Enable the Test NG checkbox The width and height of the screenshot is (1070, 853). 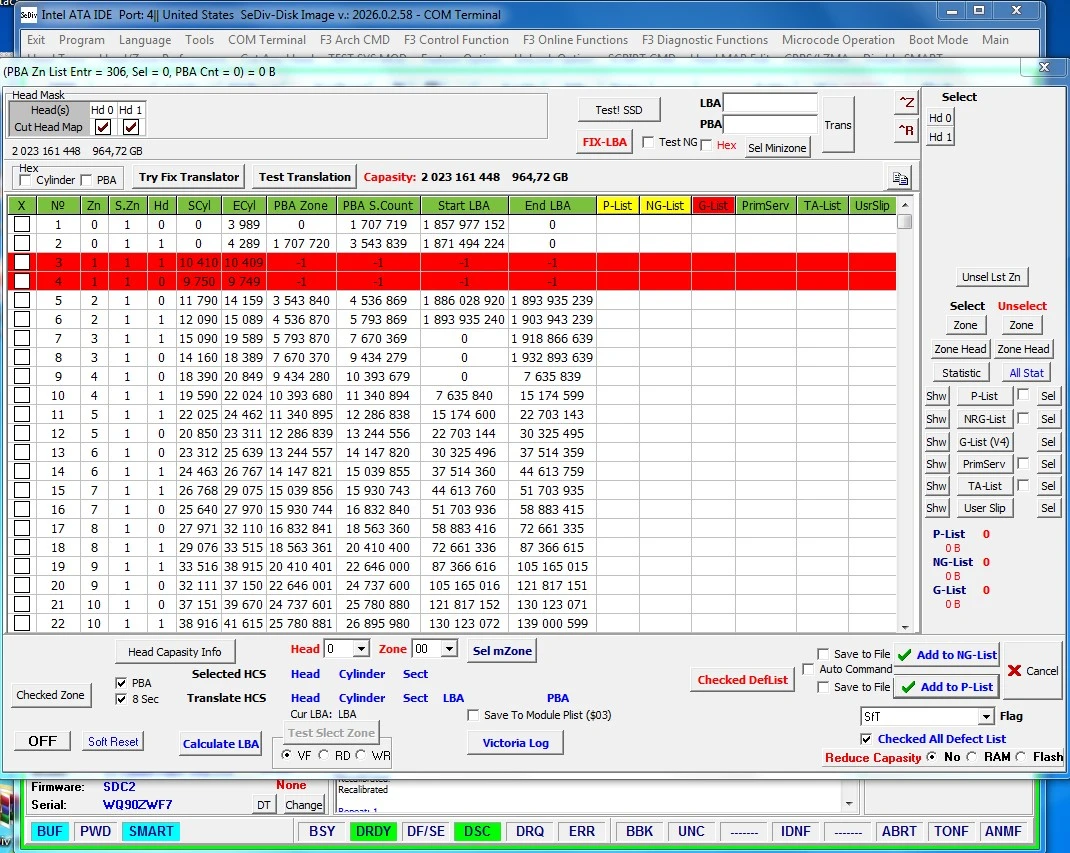click(648, 142)
